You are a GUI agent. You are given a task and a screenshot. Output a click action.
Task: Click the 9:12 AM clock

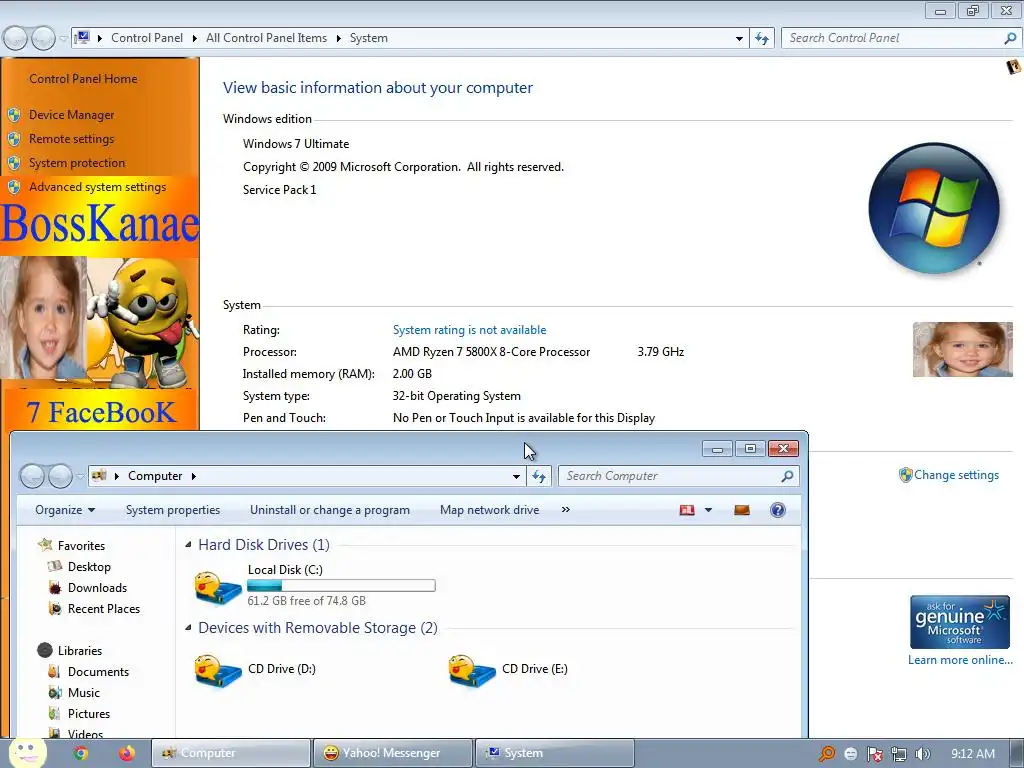[973, 754]
